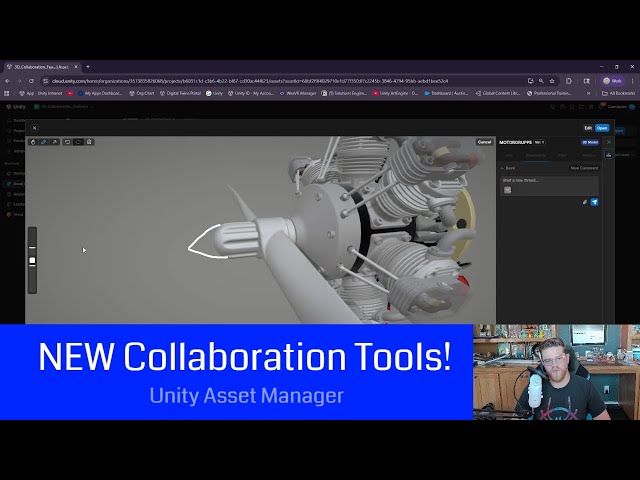This screenshot has width=640, height=480.
Task: Open the Professional Training bookmark
Action: pyautogui.click(x=549, y=93)
